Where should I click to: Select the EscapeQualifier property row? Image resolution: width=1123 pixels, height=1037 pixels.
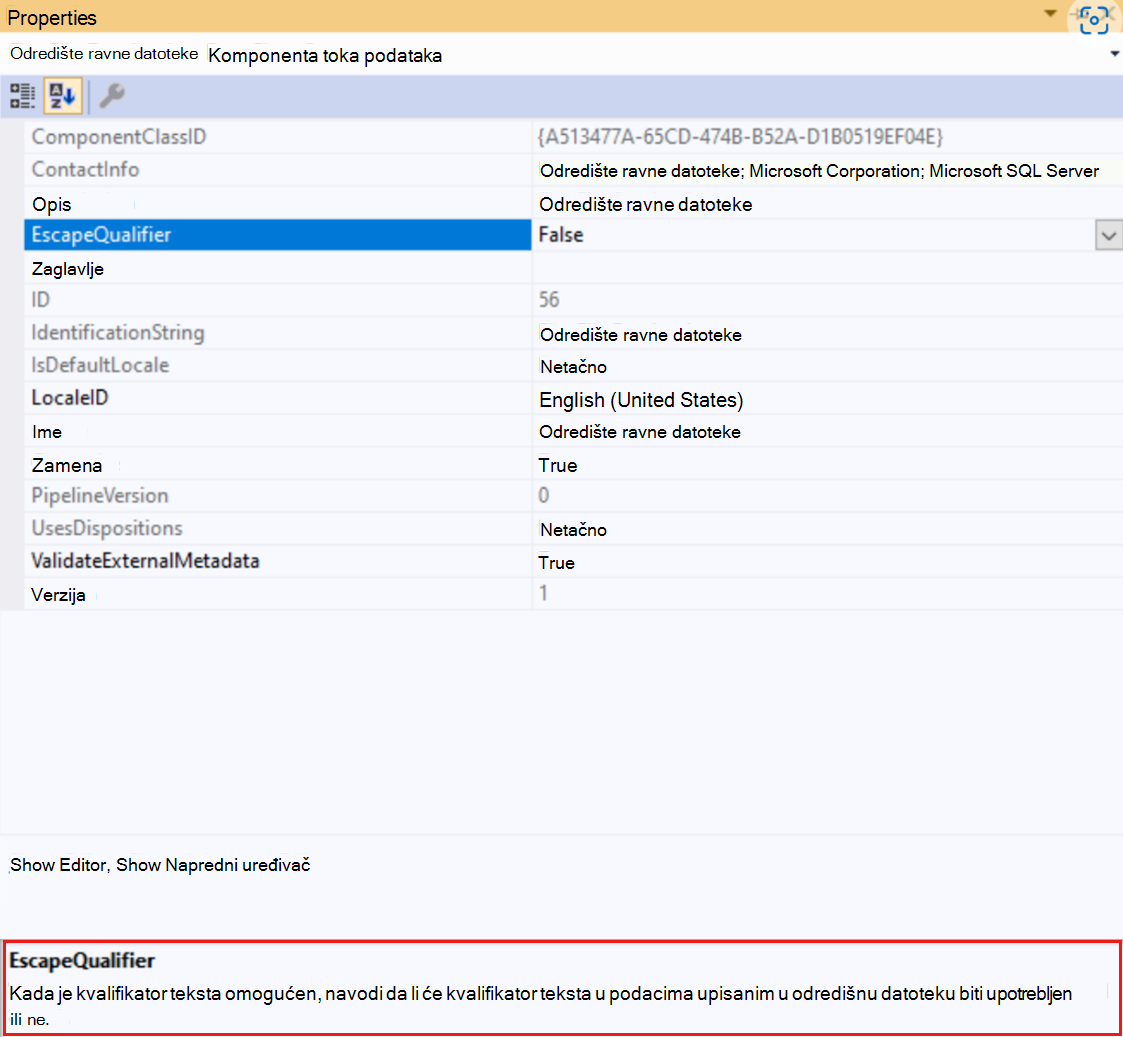277,235
